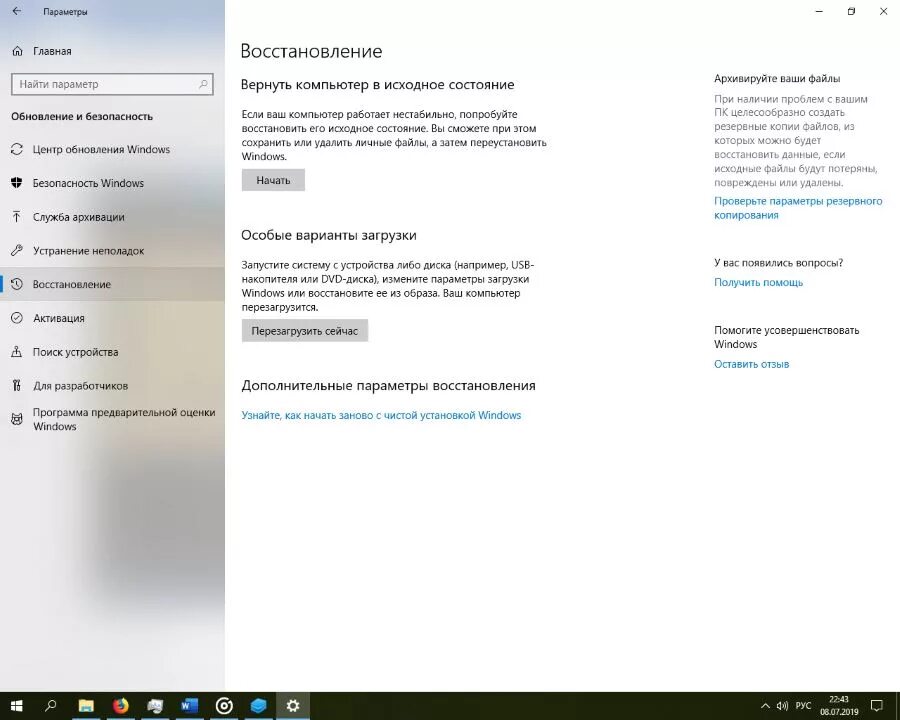900x720 pixels.
Task: Show hidden system tray icons
Action: pyautogui.click(x=765, y=706)
